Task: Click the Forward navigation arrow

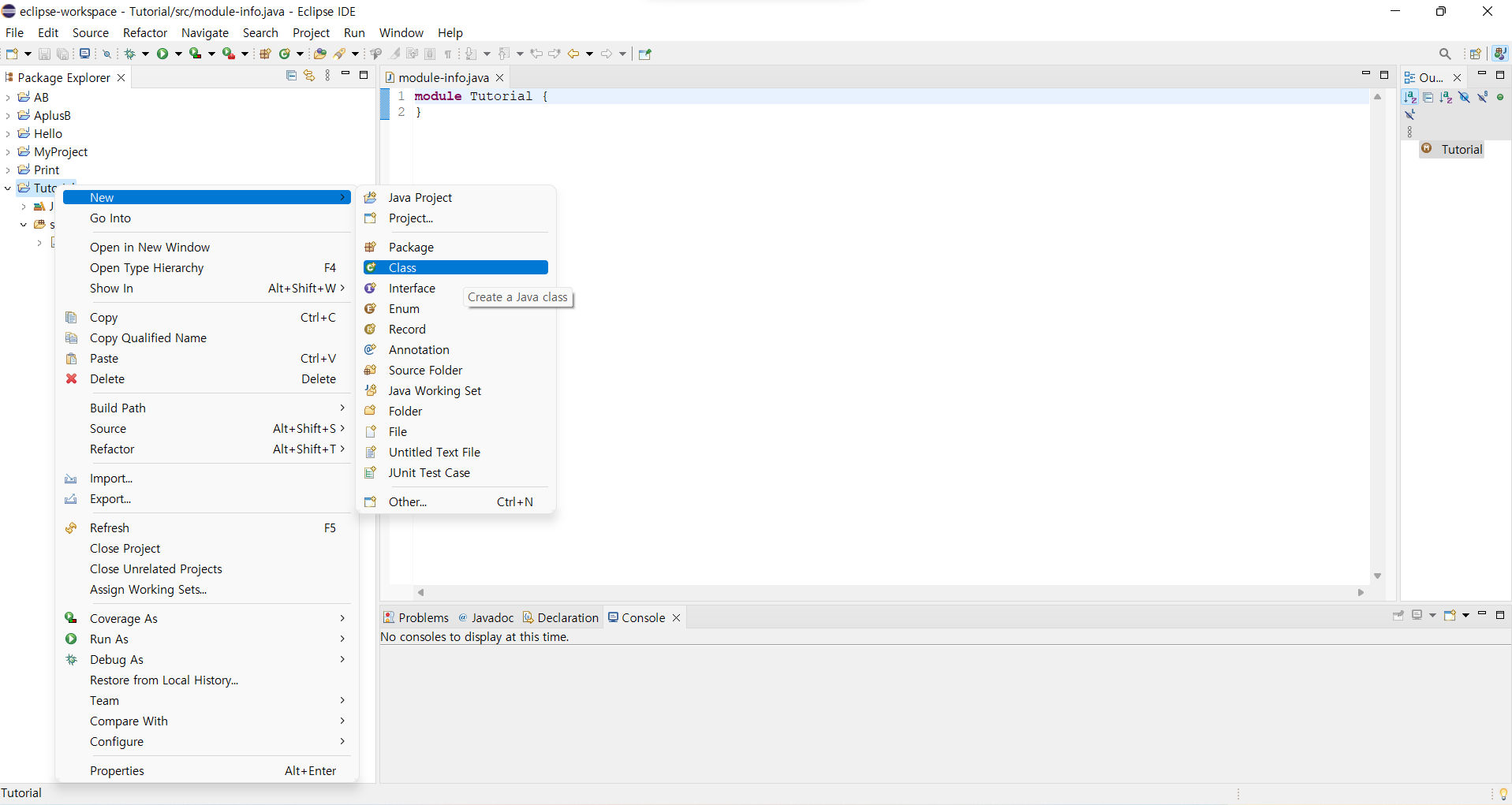Action: (607, 54)
